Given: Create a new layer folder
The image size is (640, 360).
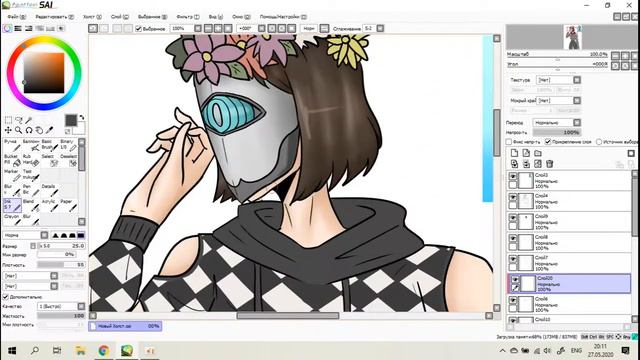Looking at the screenshot, I should (538, 153).
